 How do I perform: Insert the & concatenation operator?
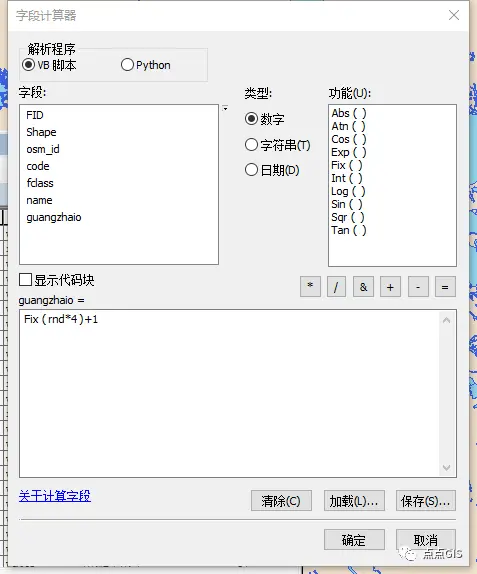pos(363,287)
